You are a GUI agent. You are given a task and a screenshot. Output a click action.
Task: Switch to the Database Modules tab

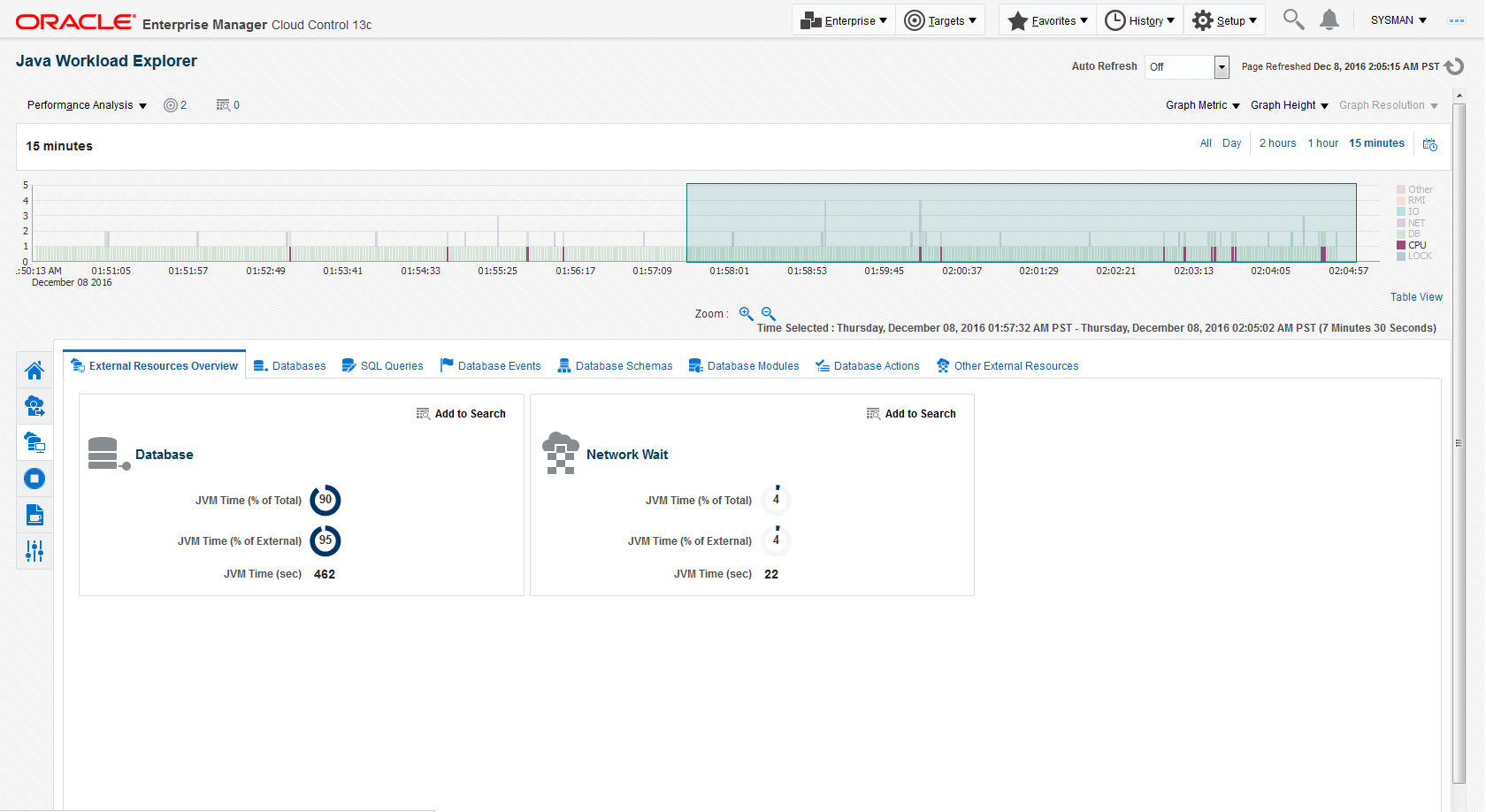pyautogui.click(x=744, y=366)
